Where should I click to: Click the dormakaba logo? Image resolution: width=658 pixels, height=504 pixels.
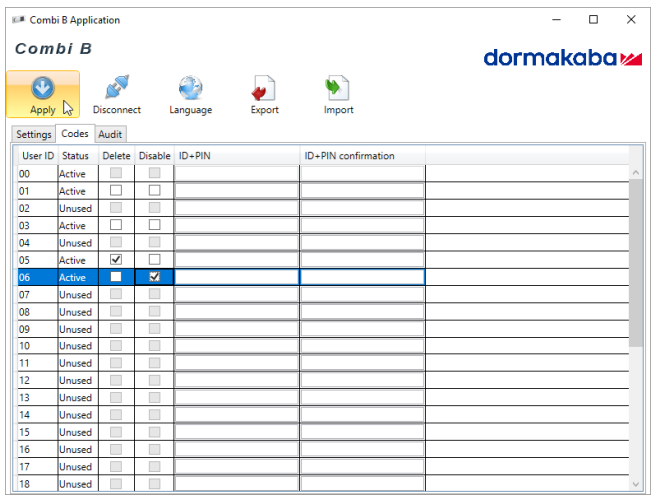[562, 58]
